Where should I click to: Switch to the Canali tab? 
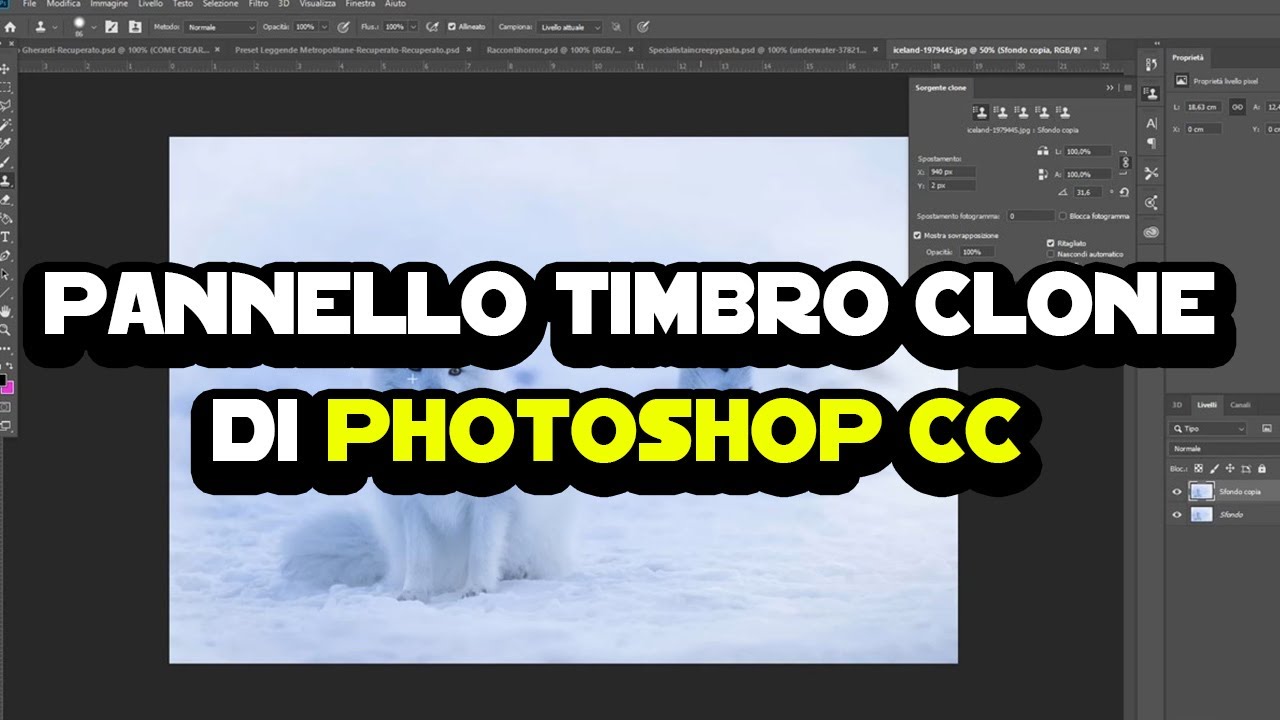click(x=1240, y=405)
